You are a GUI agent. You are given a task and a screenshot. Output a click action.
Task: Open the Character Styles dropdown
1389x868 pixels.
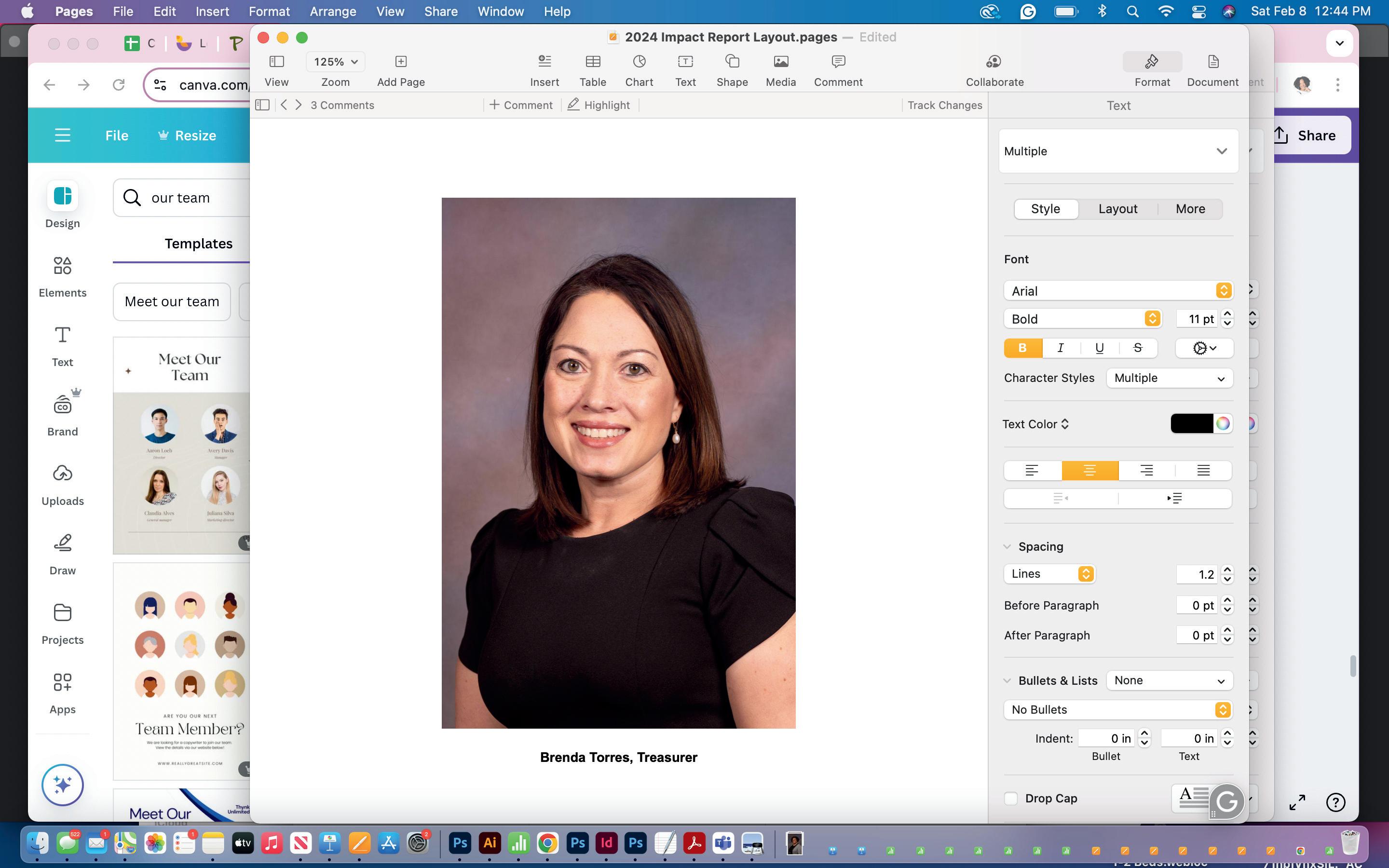(1169, 379)
